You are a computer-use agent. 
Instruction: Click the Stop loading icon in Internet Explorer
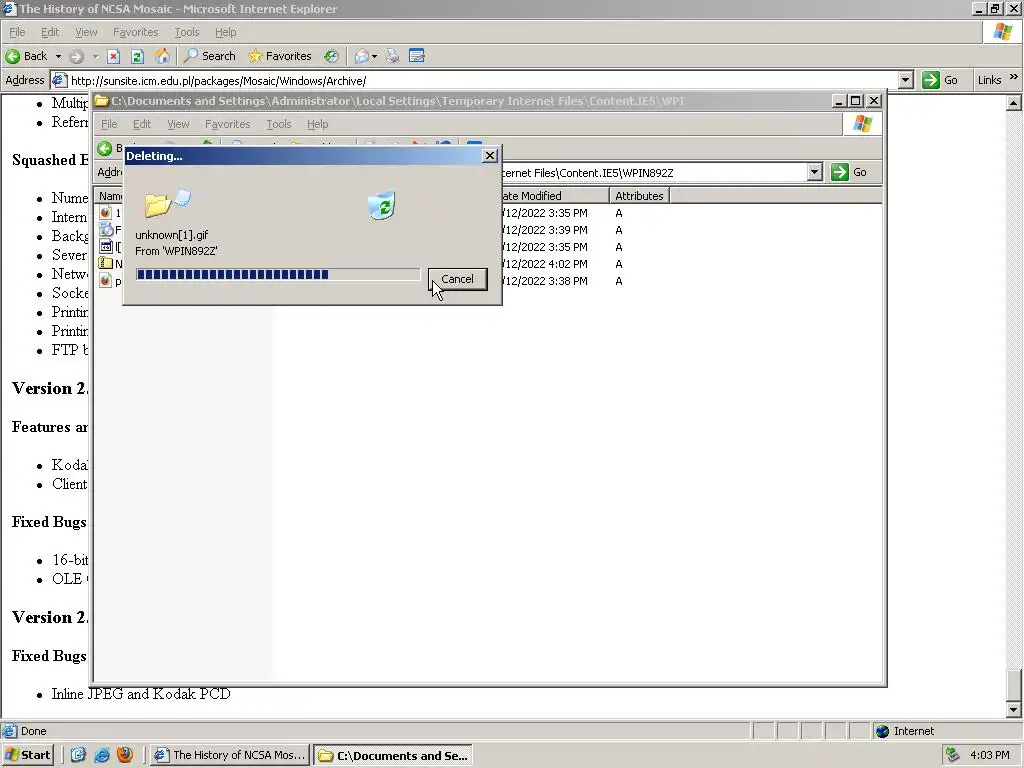point(113,56)
